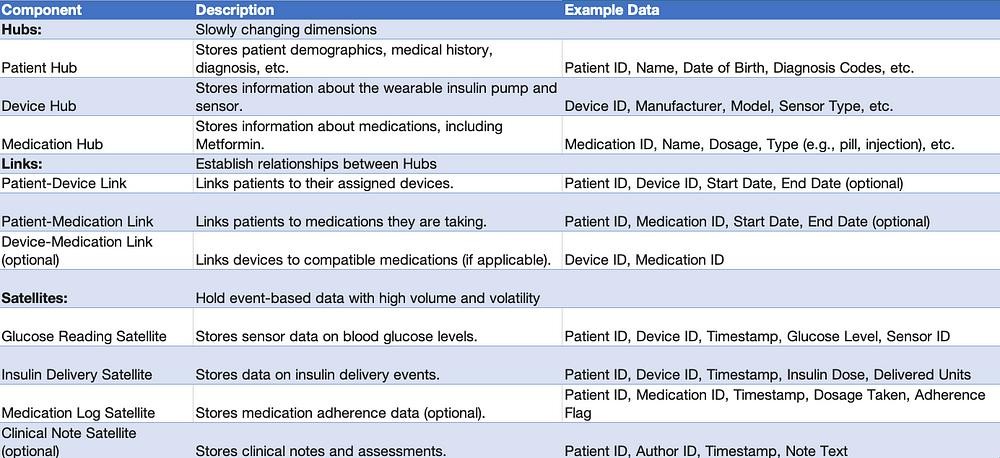Image resolution: width=1000 pixels, height=458 pixels.
Task: Select the 'Device ID, Medication ID' example cell
Action: click(644, 259)
